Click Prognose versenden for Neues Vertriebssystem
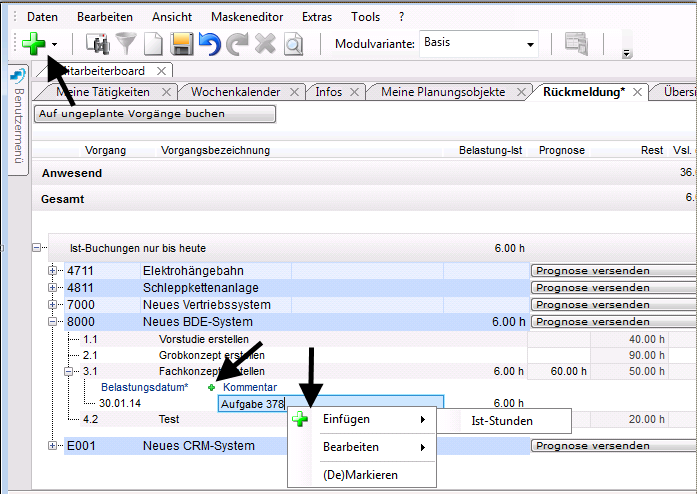Viewport: 697px width, 494px height. point(613,305)
